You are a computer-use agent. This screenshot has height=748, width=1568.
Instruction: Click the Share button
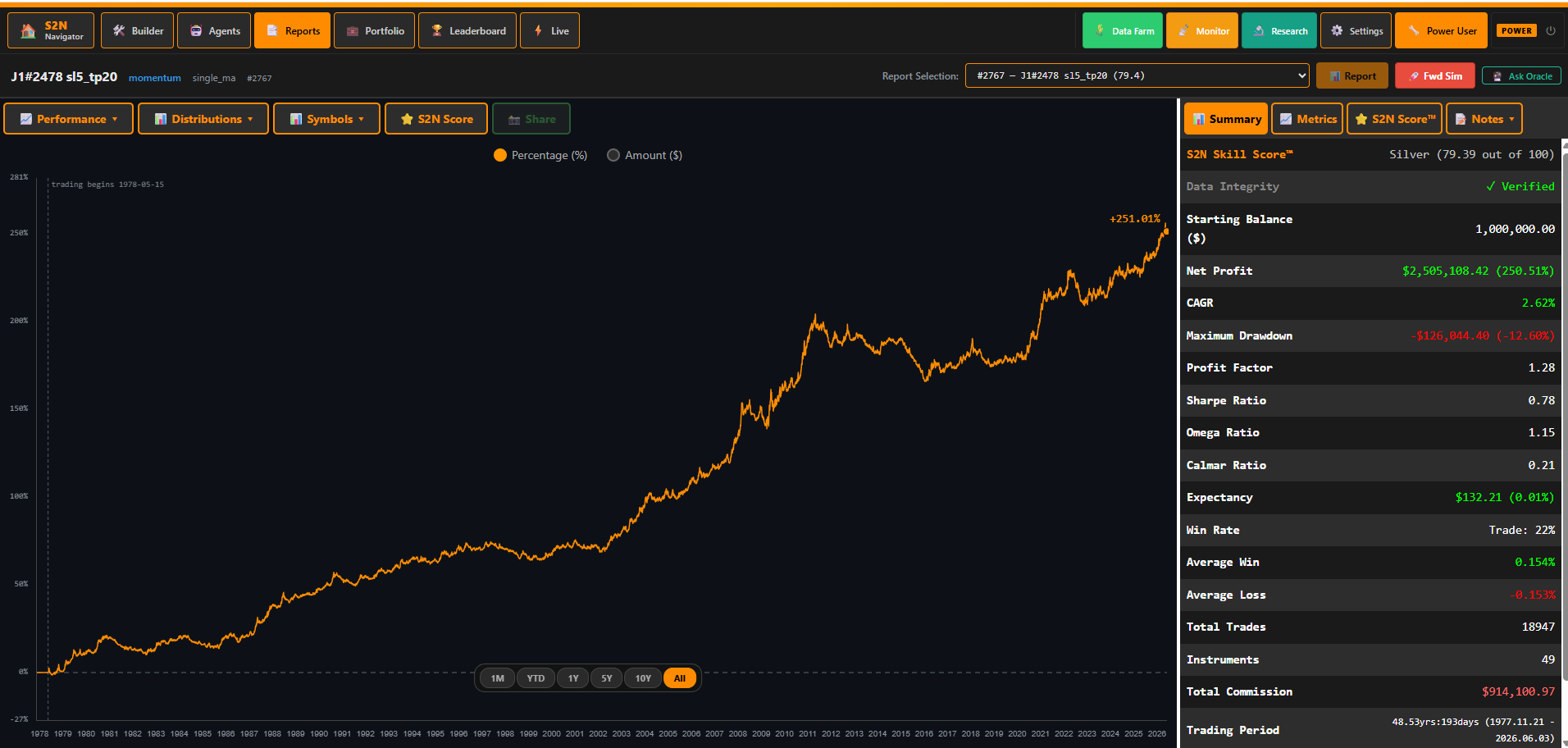[x=531, y=119]
